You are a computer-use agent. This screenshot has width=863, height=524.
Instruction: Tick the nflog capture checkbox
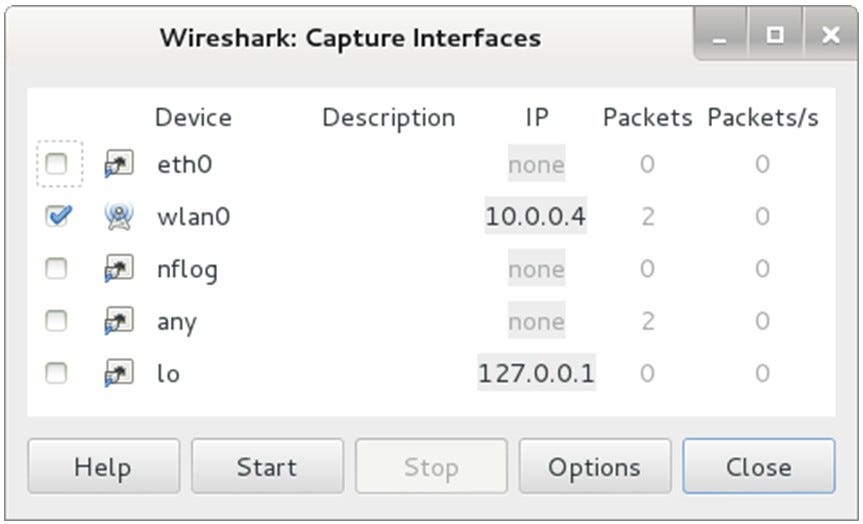[x=57, y=269]
